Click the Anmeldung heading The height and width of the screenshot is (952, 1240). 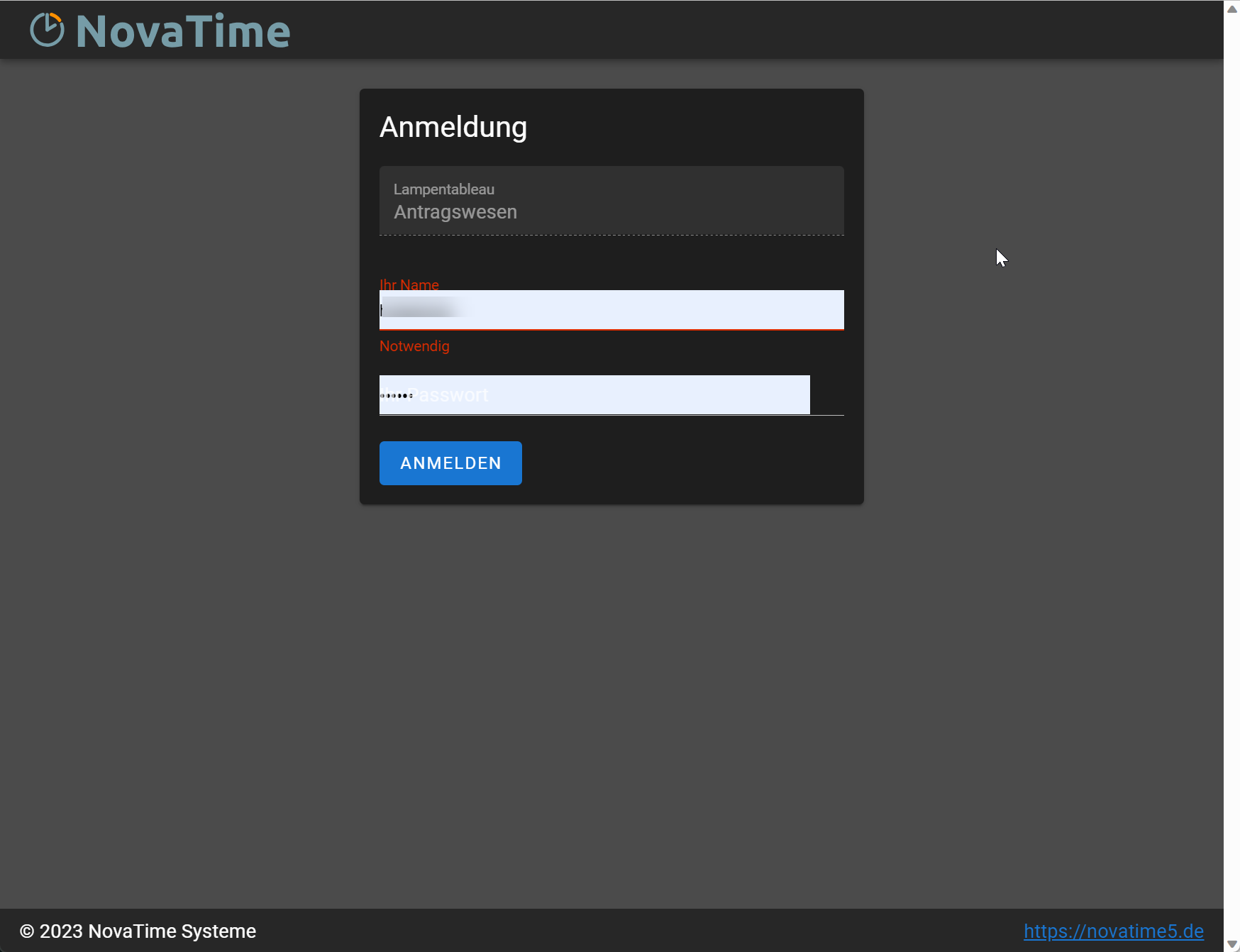453,128
